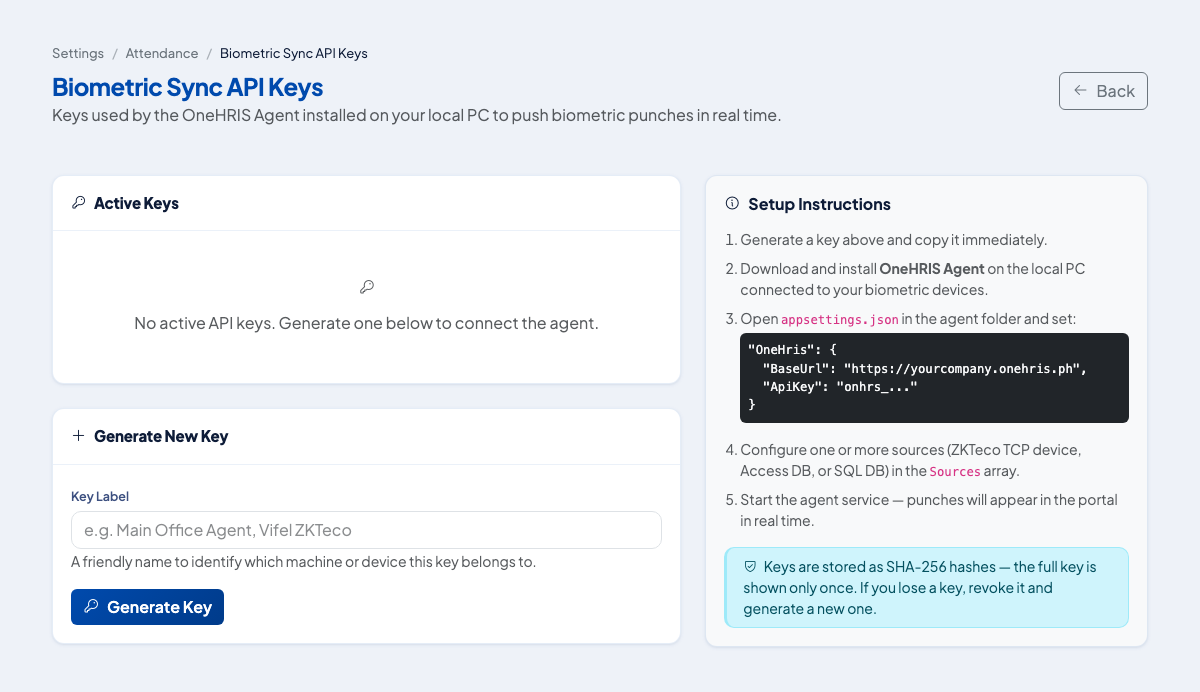Click the appsettings.json code text
Viewport: 1200px width, 692px height.
tap(840, 320)
